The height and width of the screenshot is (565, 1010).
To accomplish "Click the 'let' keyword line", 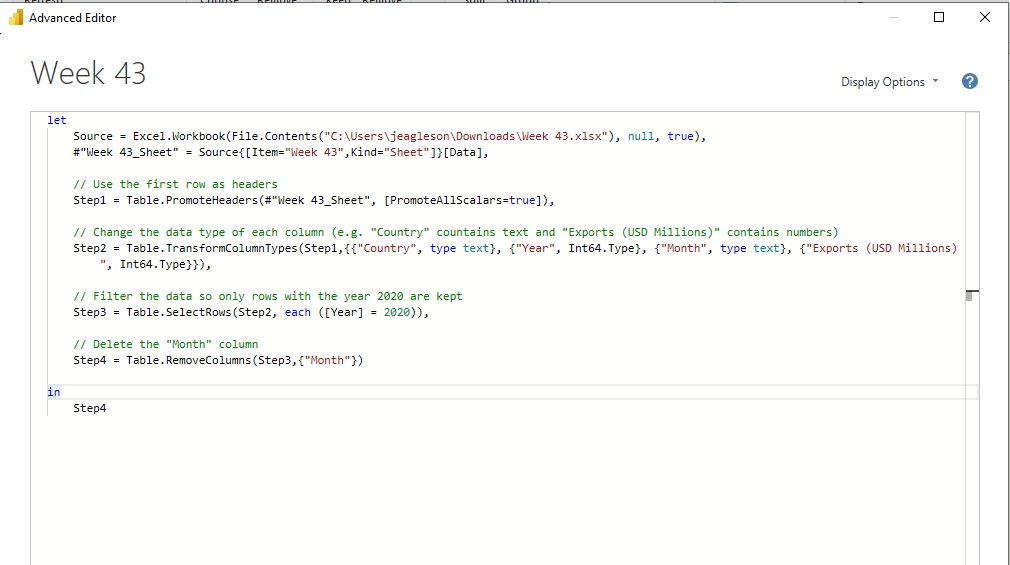I will tap(57, 120).
